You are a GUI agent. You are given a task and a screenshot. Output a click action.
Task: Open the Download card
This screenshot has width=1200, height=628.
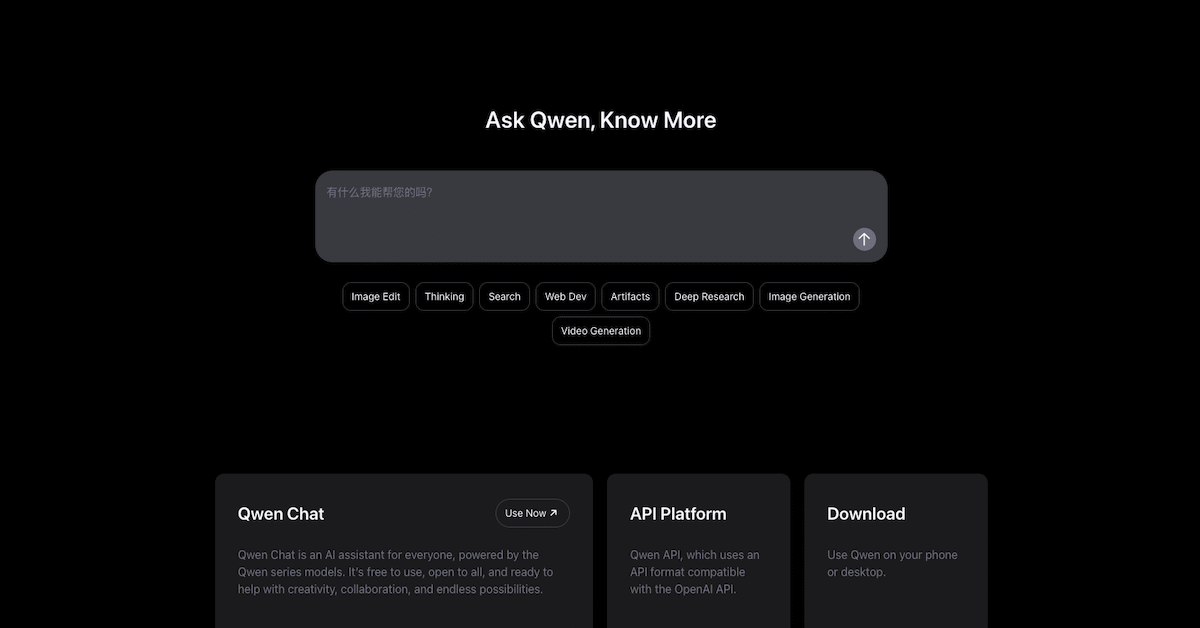pyautogui.click(x=896, y=551)
